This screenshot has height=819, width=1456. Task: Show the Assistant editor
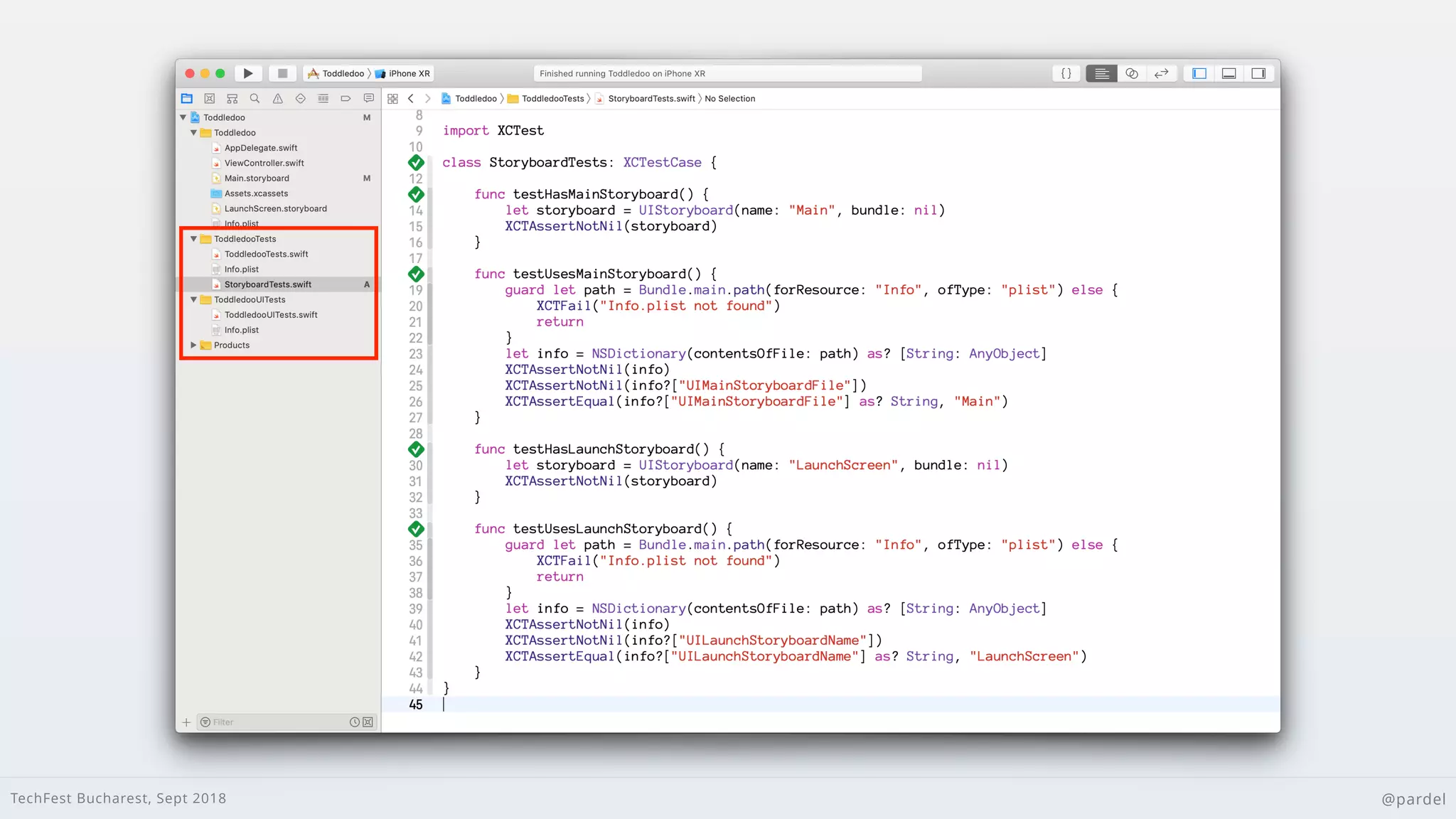click(x=1132, y=73)
